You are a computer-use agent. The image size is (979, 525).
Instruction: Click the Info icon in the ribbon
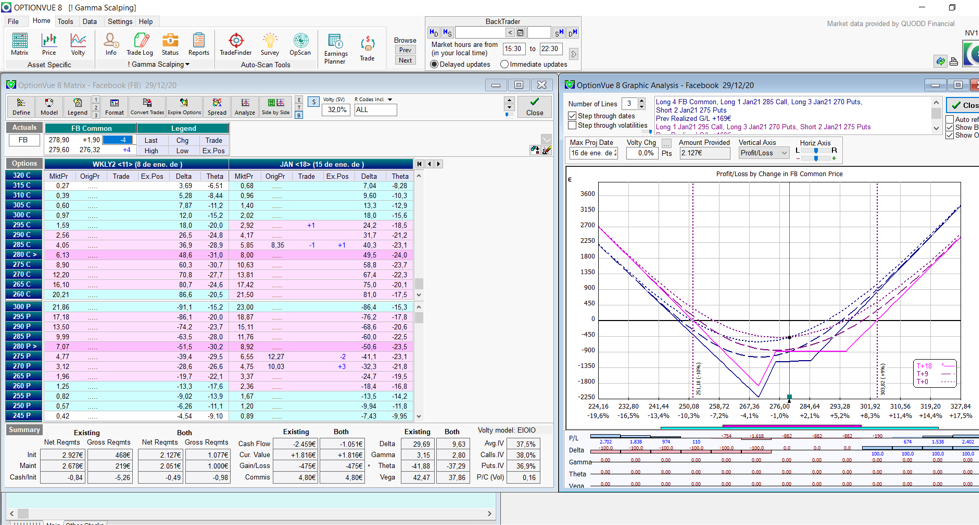[x=111, y=44]
